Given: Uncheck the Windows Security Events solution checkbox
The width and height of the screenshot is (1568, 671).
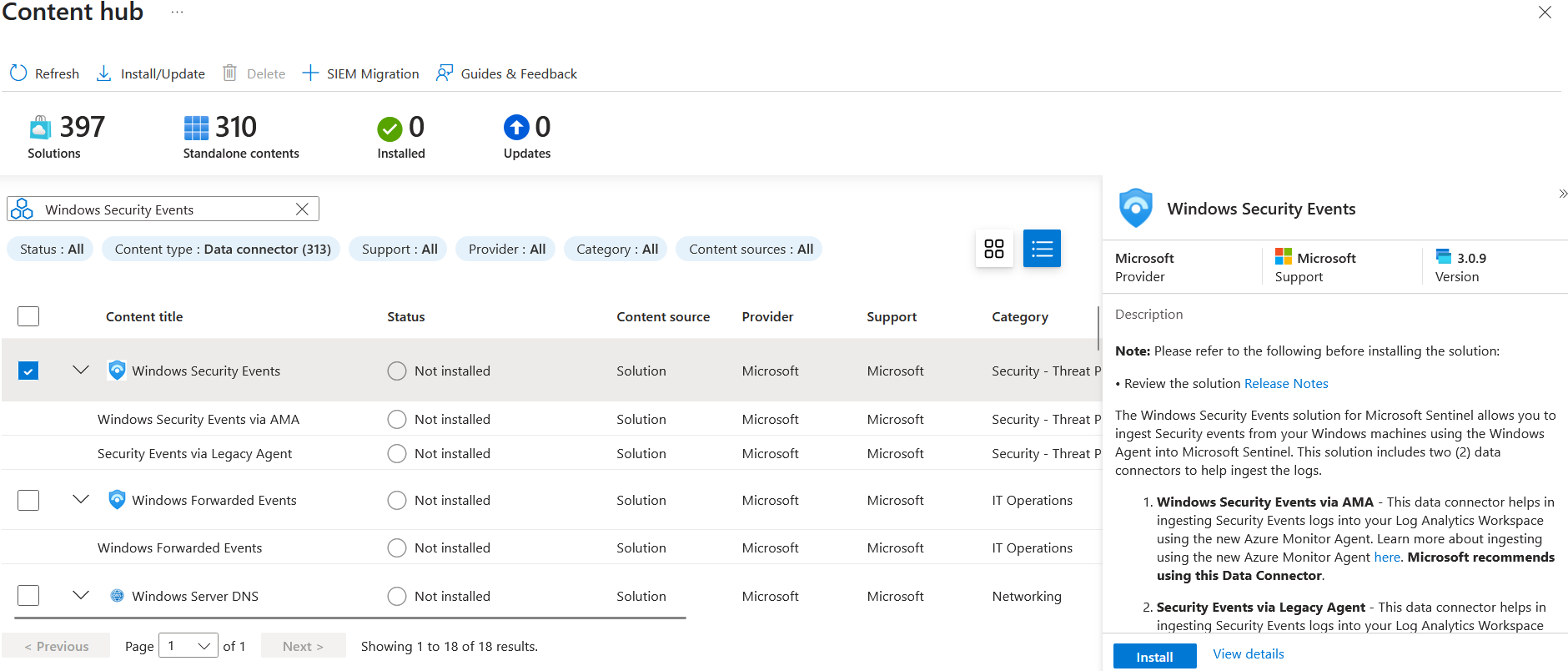Looking at the screenshot, I should pyautogui.click(x=28, y=371).
